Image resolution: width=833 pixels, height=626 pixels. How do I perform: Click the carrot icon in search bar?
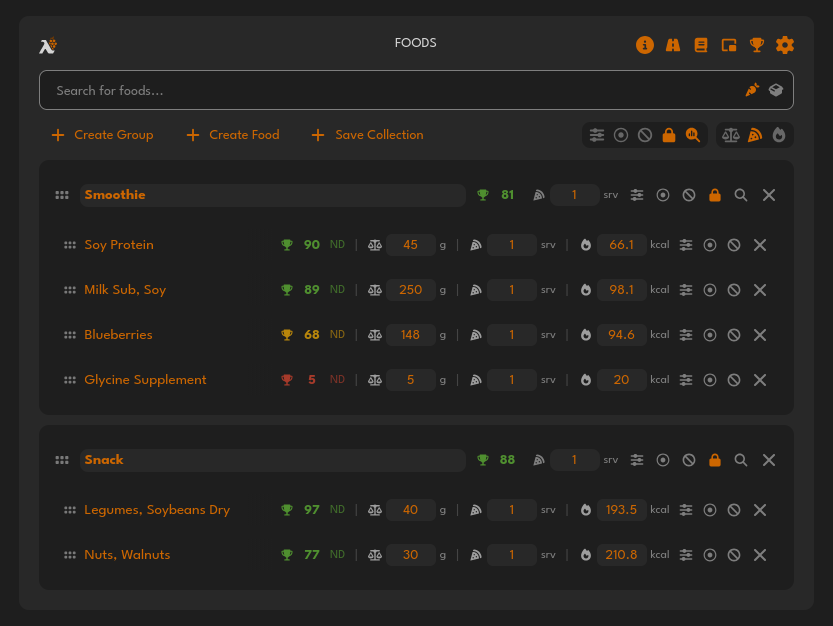[x=752, y=90]
